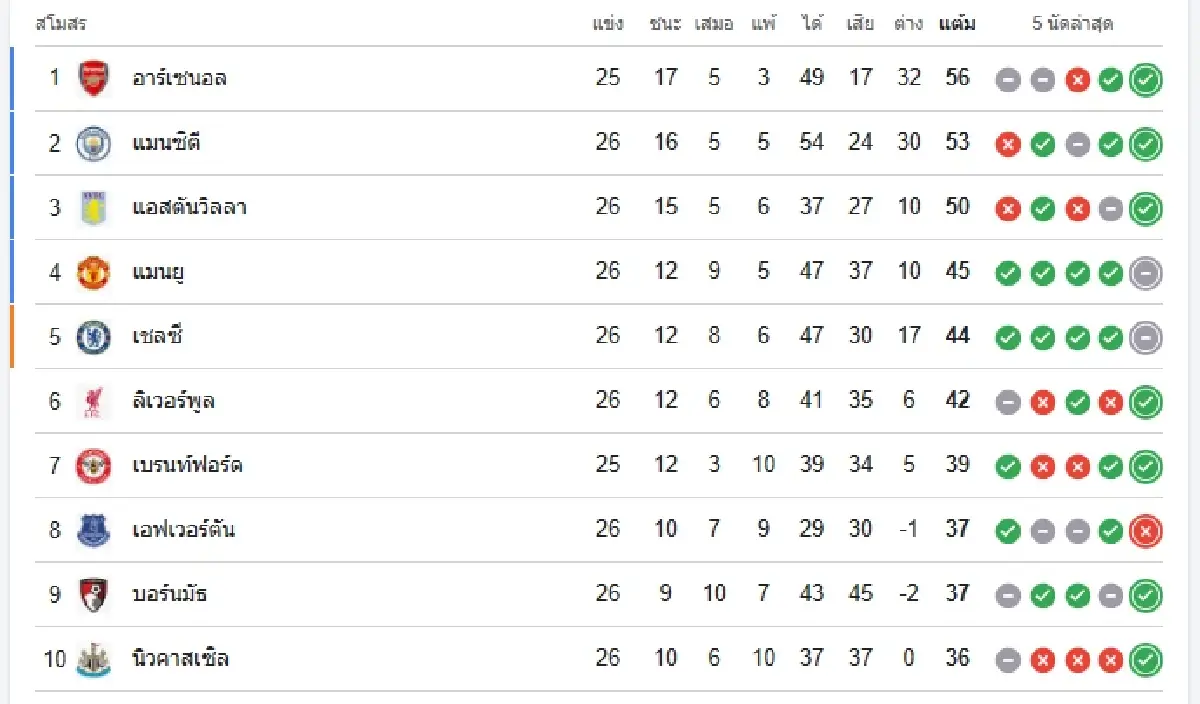This screenshot has width=1200, height=704.
Task: Click the Newcastle club crest icon
Action: (93, 659)
